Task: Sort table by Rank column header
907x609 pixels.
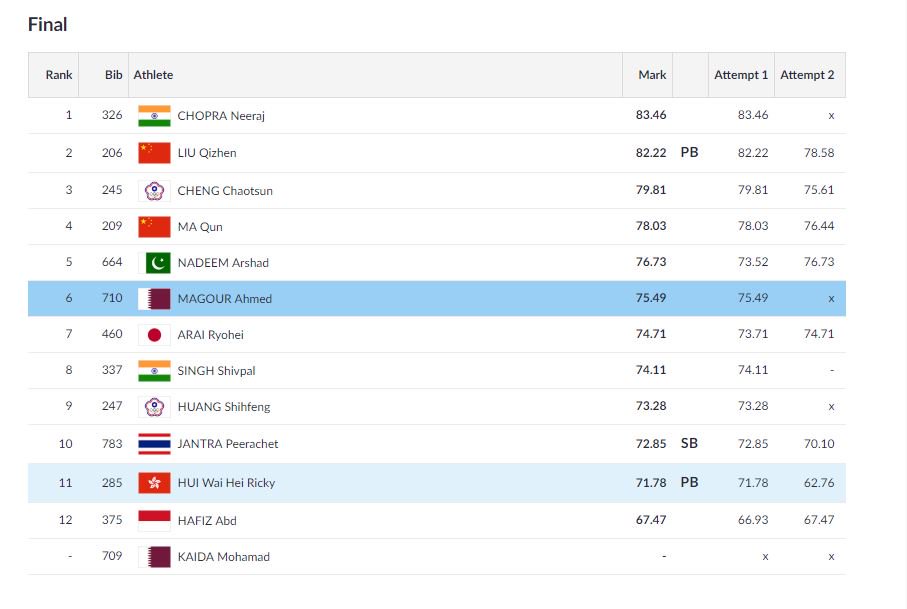Action: [x=59, y=75]
